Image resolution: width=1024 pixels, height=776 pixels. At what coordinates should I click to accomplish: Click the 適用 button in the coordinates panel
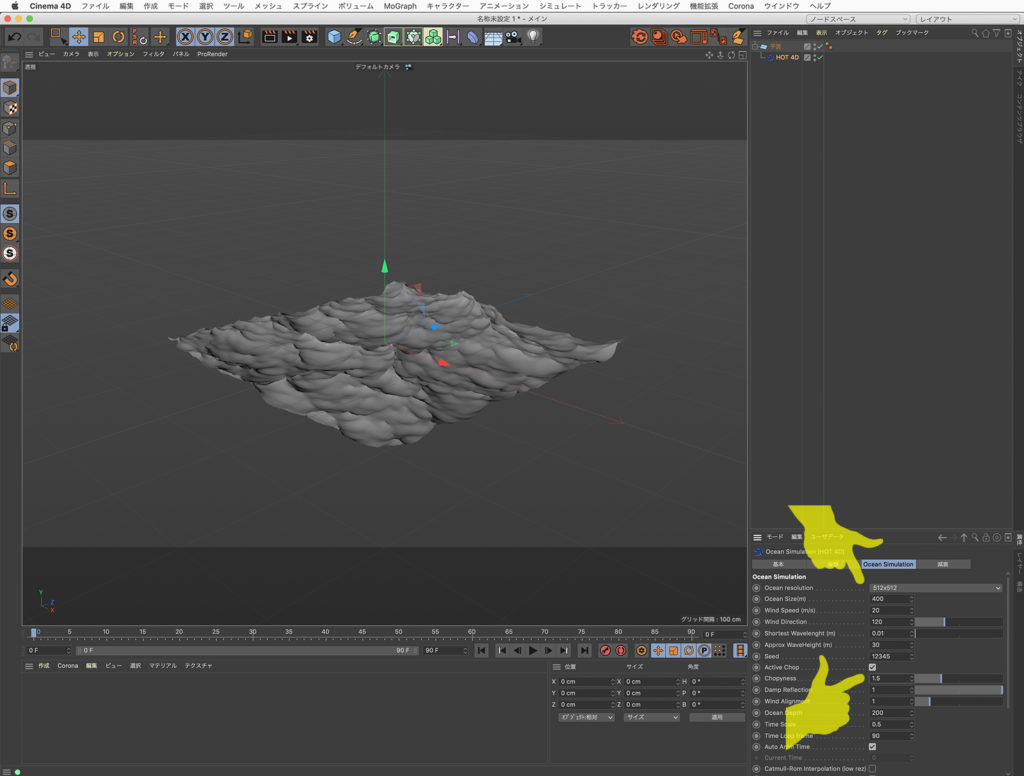click(x=716, y=717)
